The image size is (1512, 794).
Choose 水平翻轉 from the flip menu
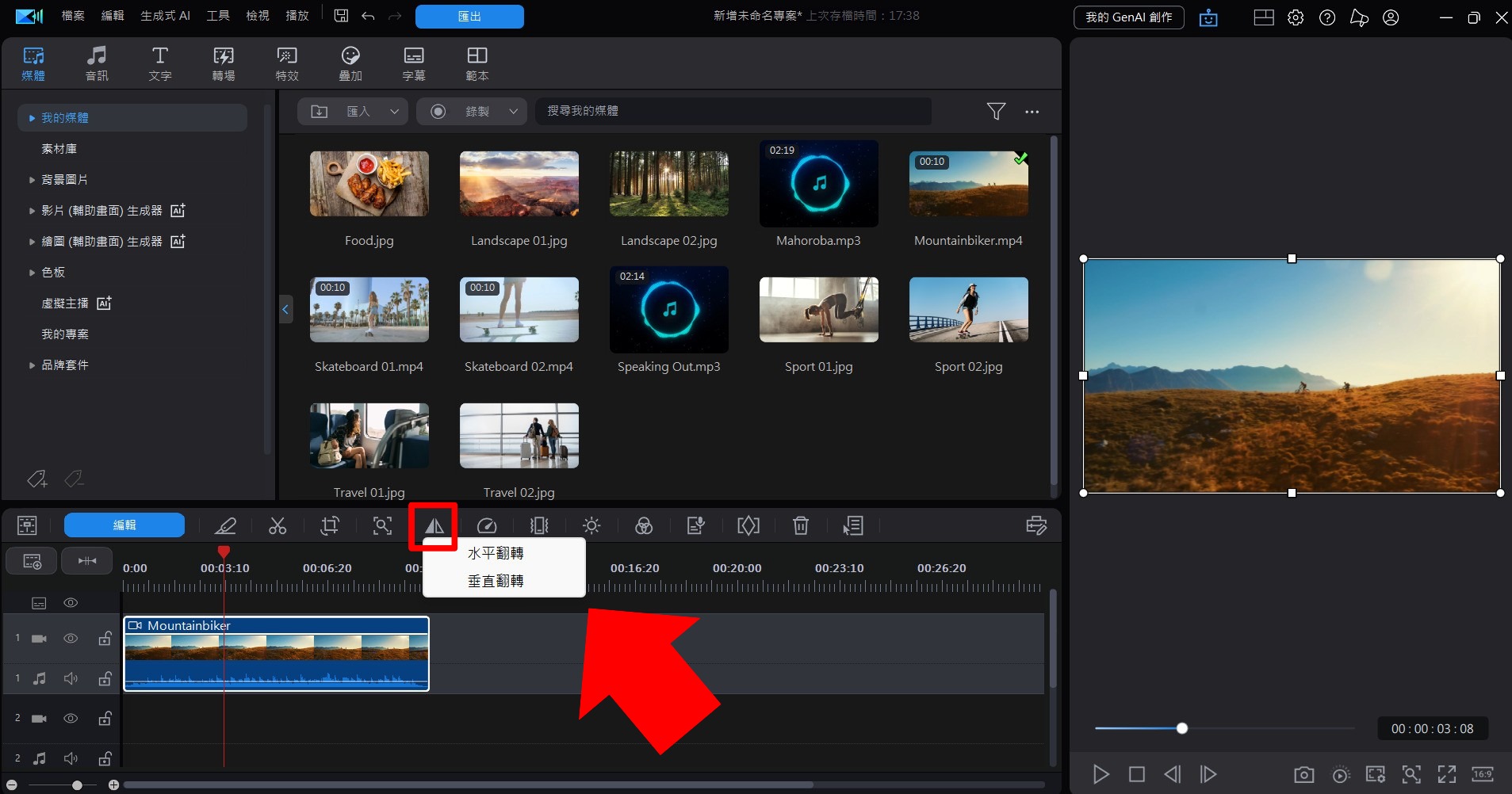pos(496,553)
